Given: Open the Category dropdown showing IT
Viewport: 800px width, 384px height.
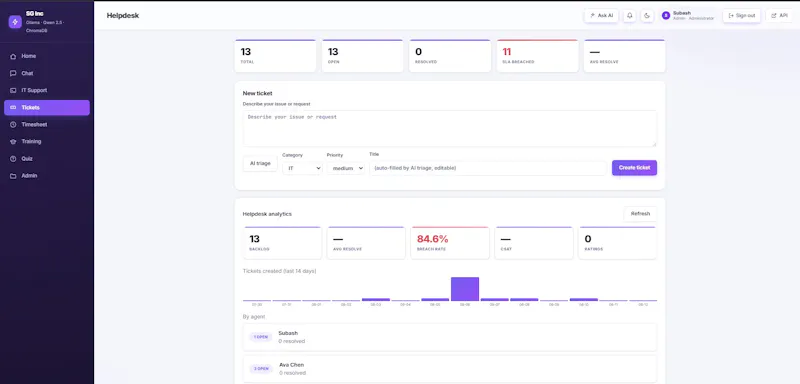Looking at the screenshot, I should point(303,168).
